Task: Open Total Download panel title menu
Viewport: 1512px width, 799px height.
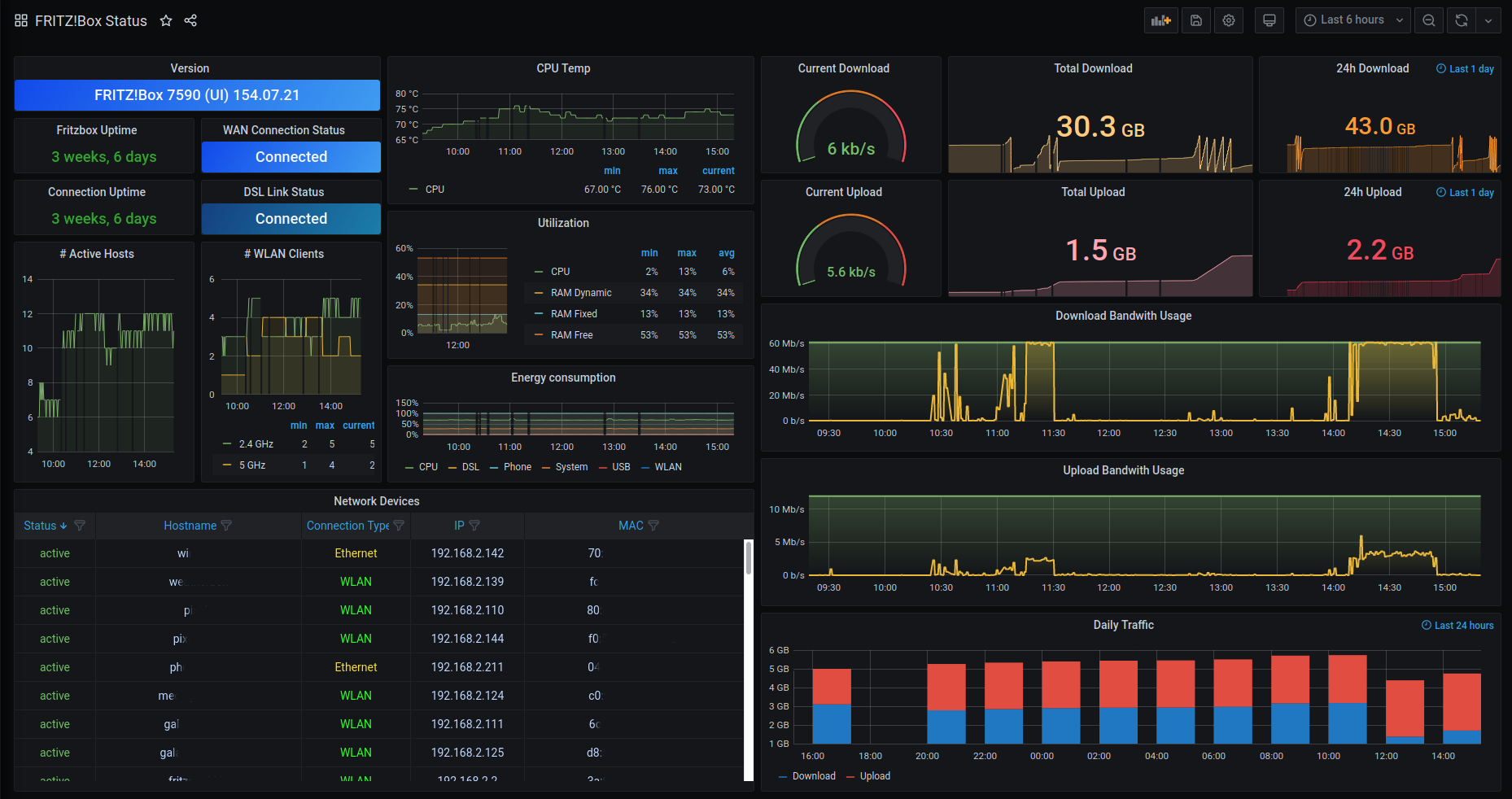Action: (1093, 68)
